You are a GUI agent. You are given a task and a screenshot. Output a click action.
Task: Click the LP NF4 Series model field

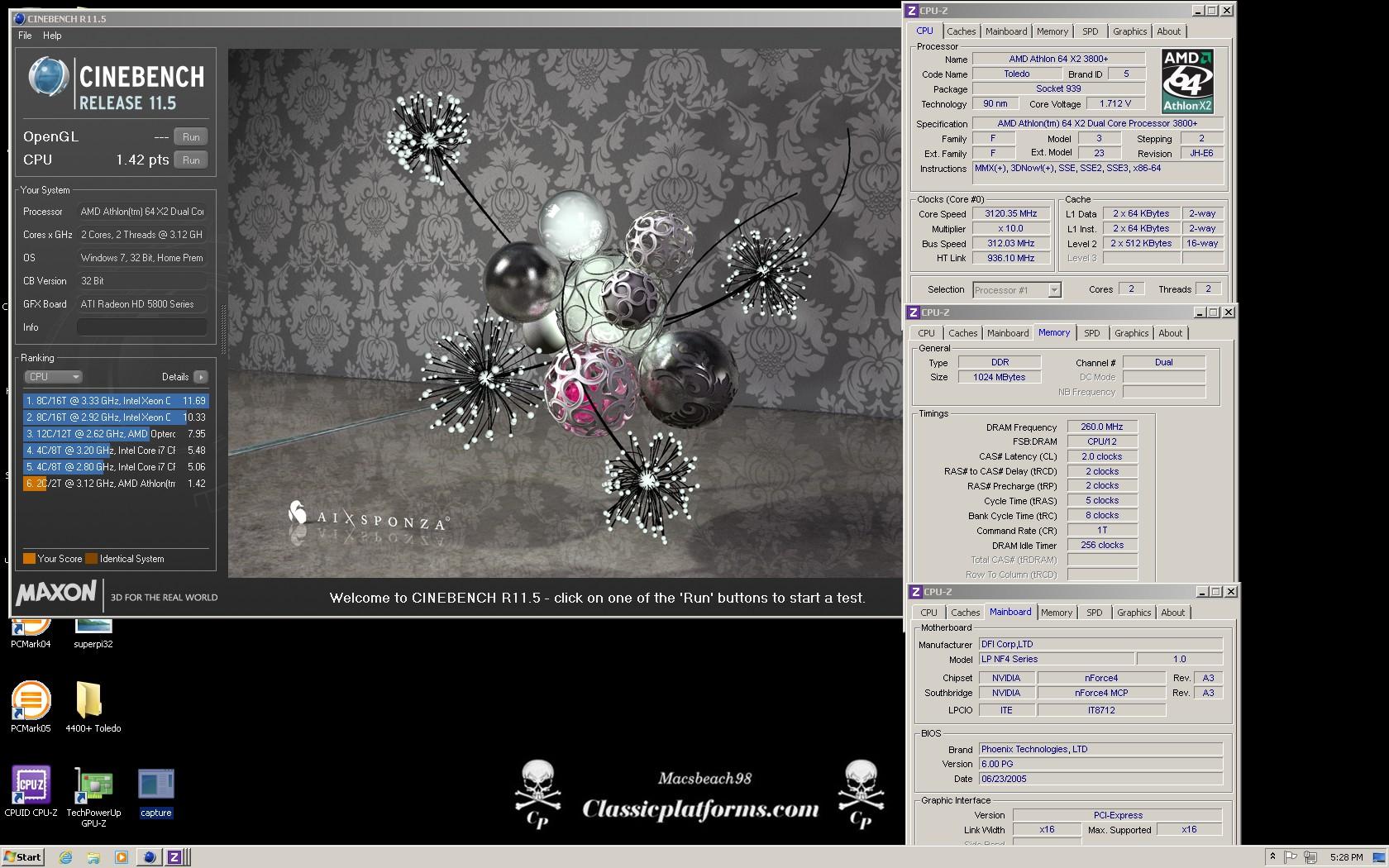(x=1057, y=660)
